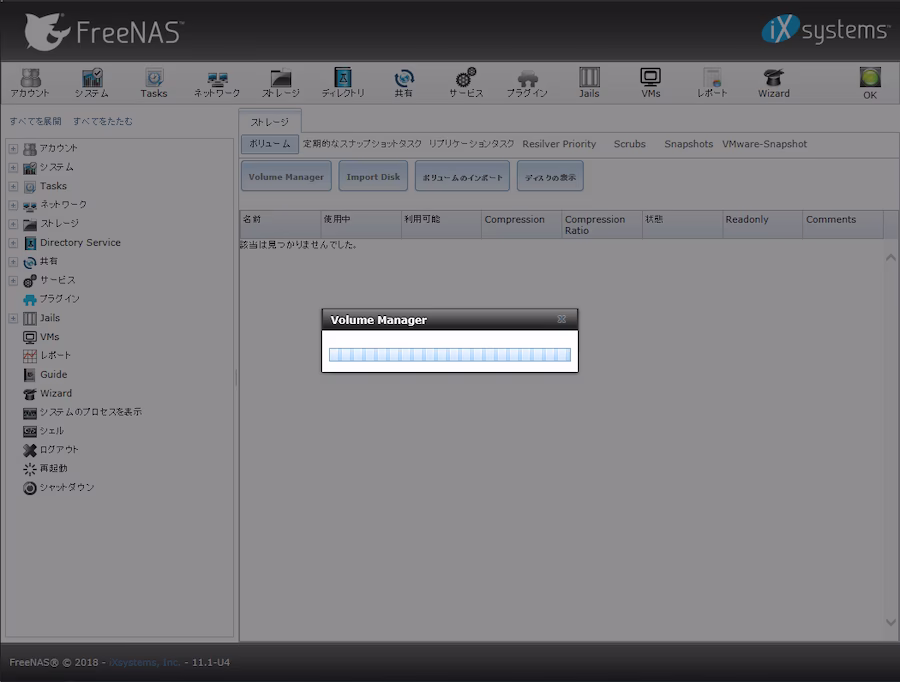Click the iXsystems logo

(825, 30)
